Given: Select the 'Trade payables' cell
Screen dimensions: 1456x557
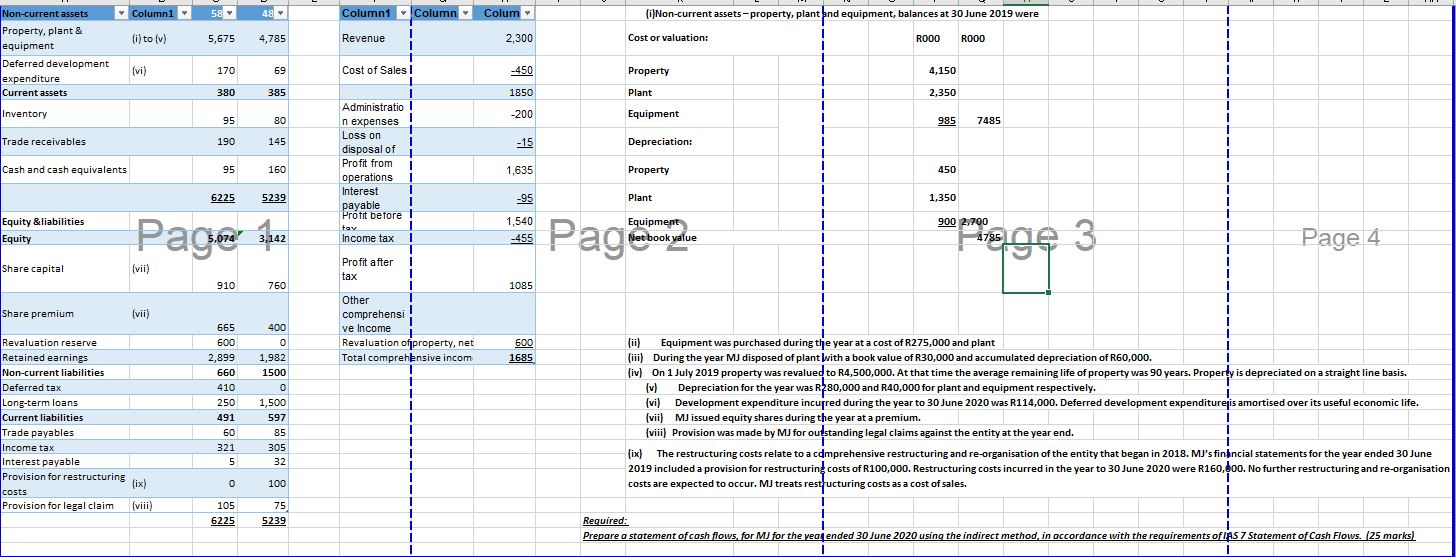Looking at the screenshot, I should pos(65,432).
